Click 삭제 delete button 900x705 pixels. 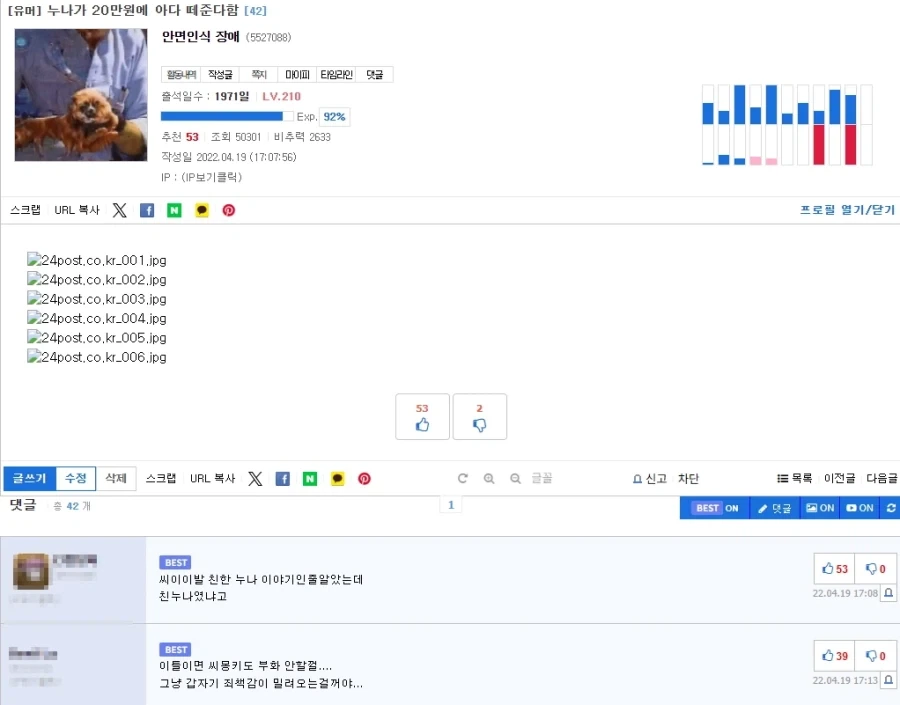[116, 478]
